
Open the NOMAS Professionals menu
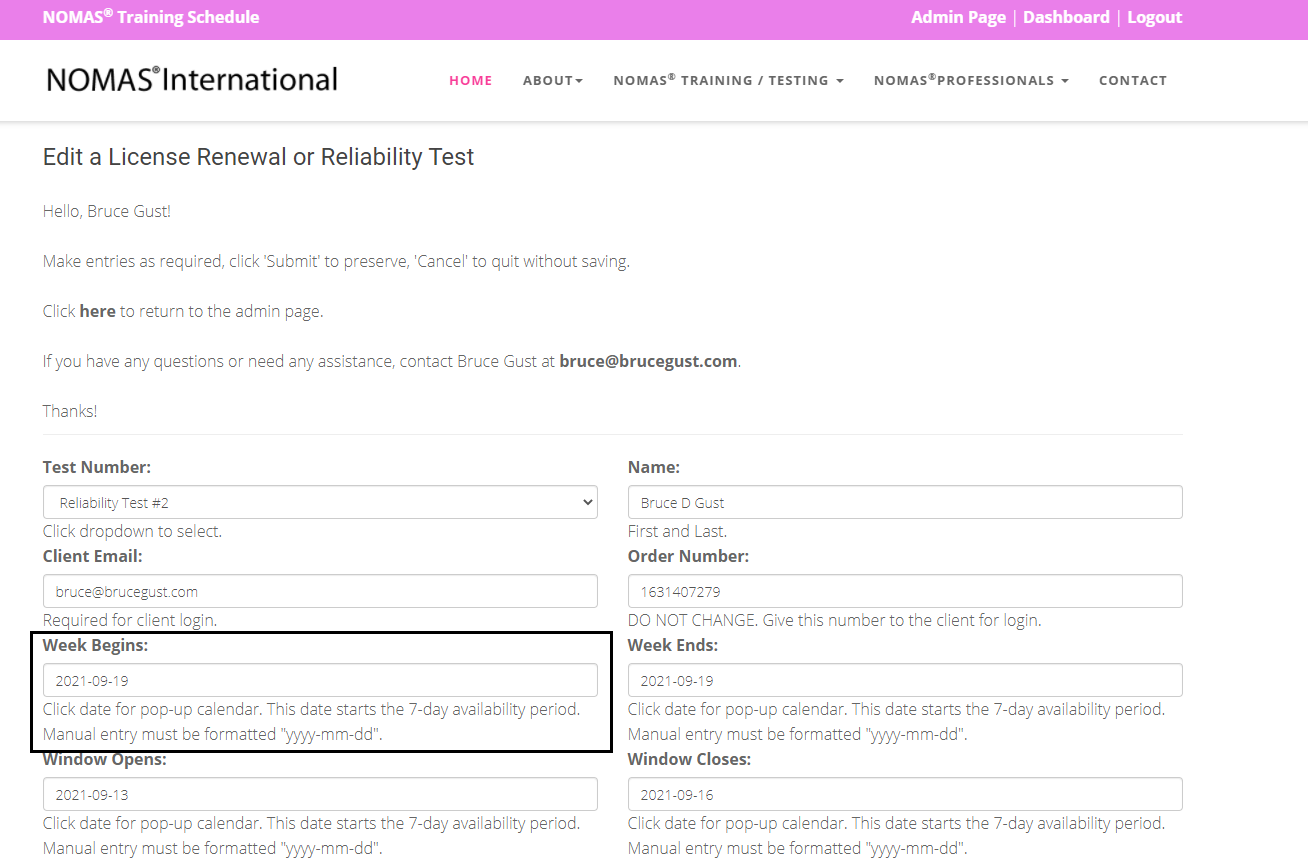tap(971, 80)
